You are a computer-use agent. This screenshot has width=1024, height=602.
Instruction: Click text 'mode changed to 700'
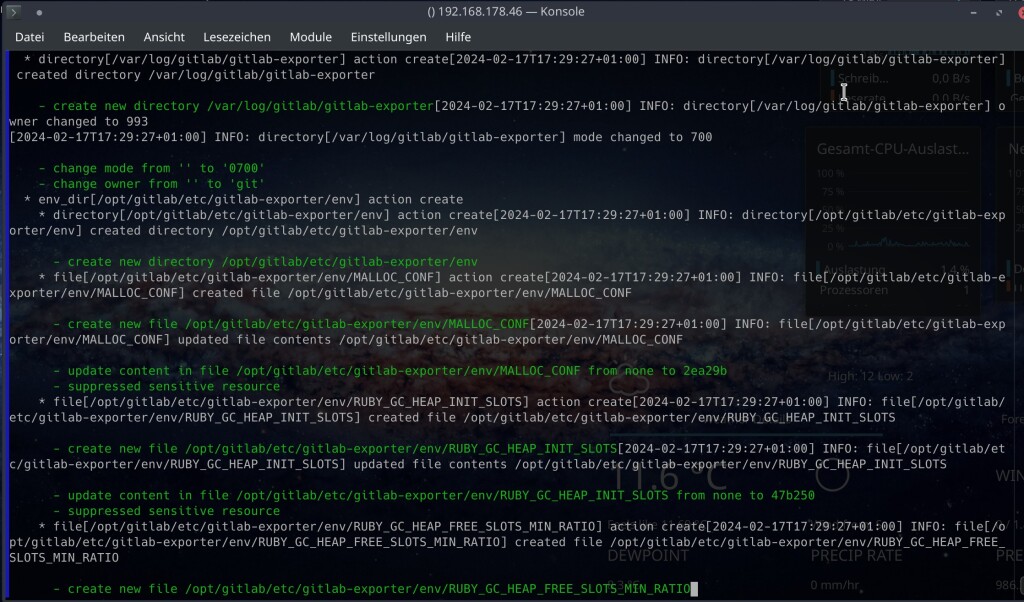(x=643, y=137)
